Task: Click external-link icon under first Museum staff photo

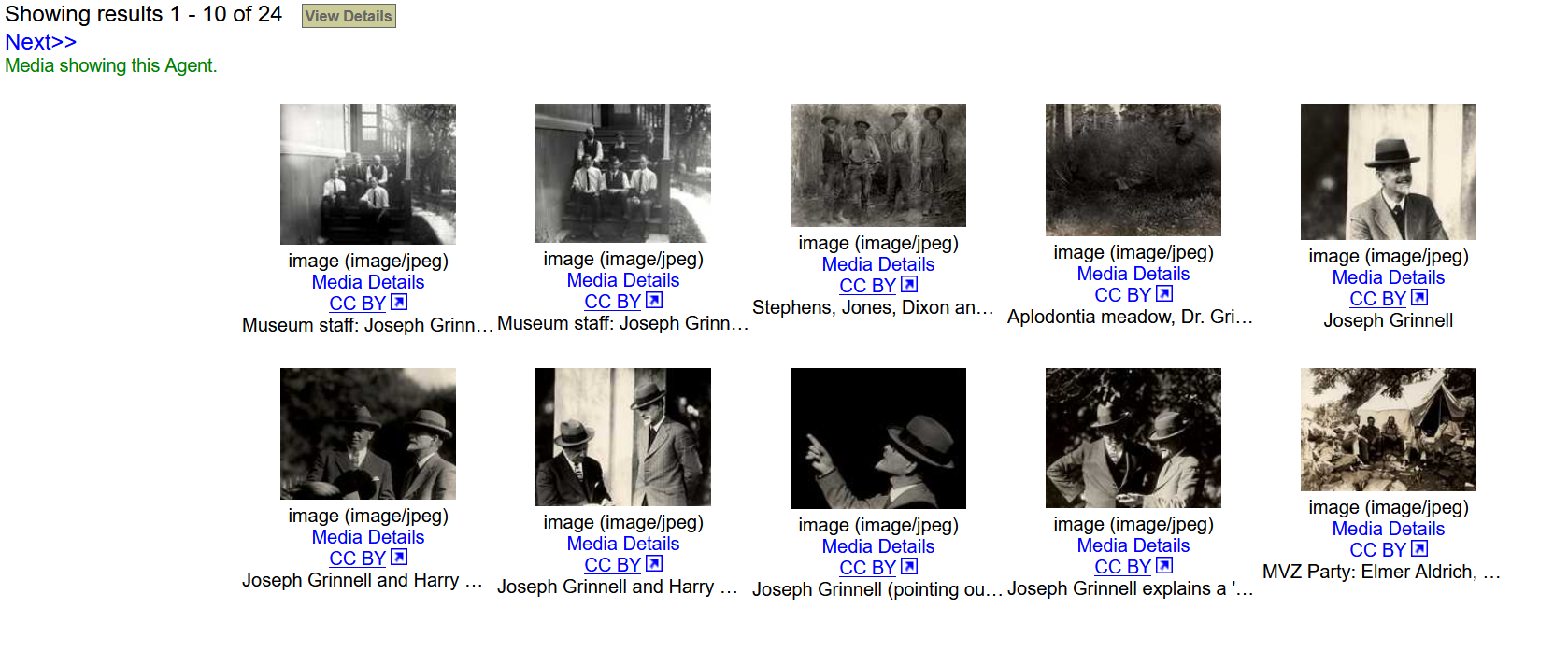Action: click(399, 303)
